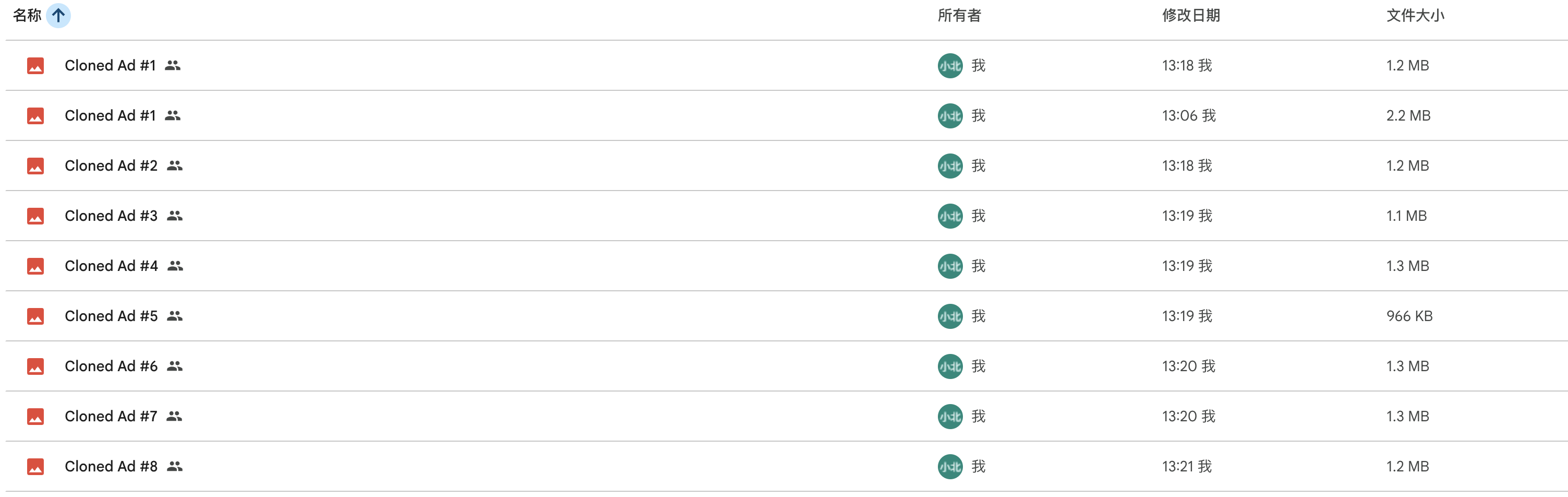Sort by 所有者 column header

tap(959, 15)
